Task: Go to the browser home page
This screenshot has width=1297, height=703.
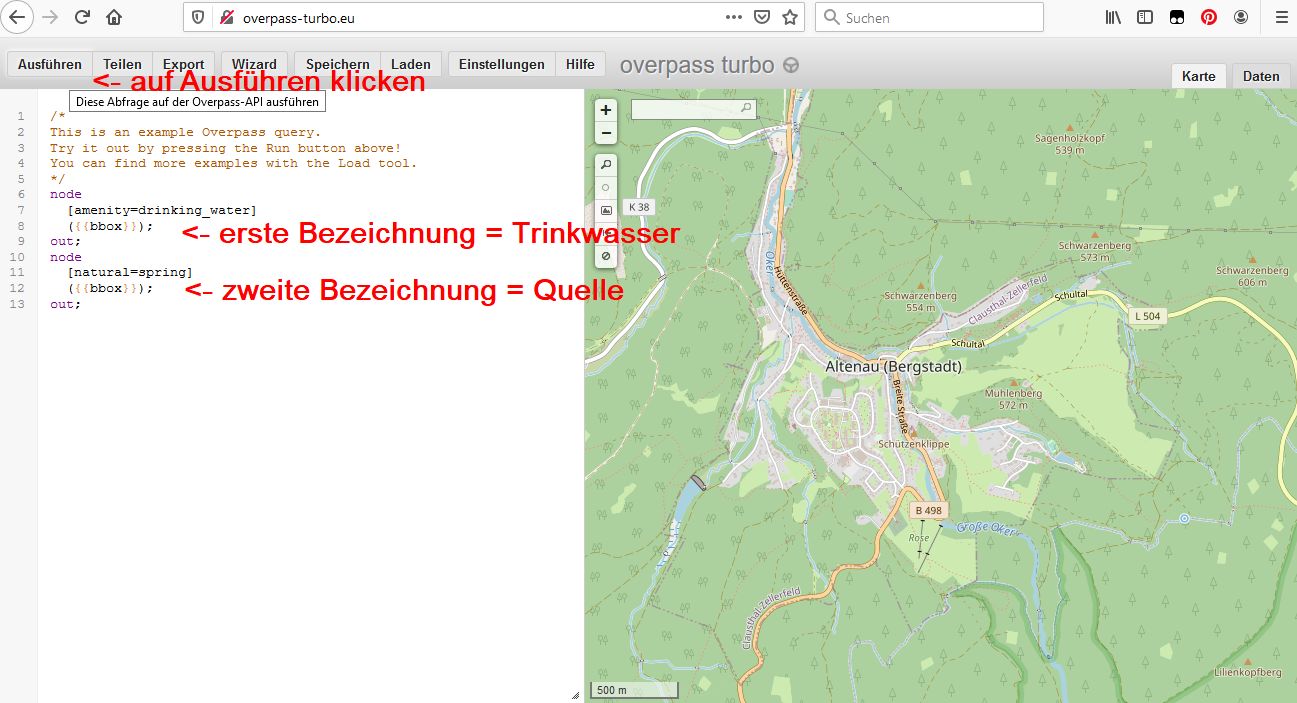Action: tap(114, 17)
